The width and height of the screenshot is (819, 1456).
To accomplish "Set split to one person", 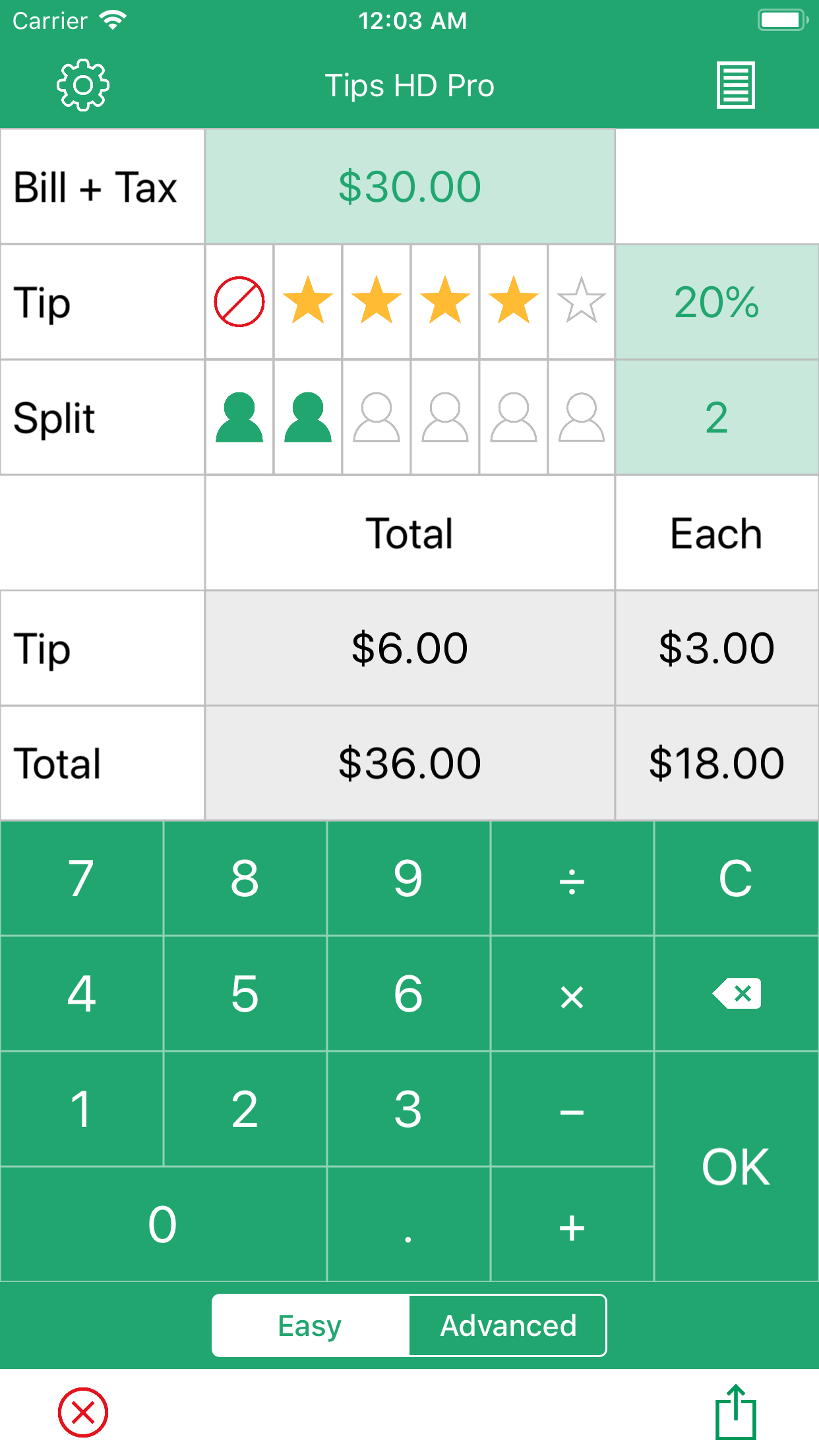I will pos(239,417).
